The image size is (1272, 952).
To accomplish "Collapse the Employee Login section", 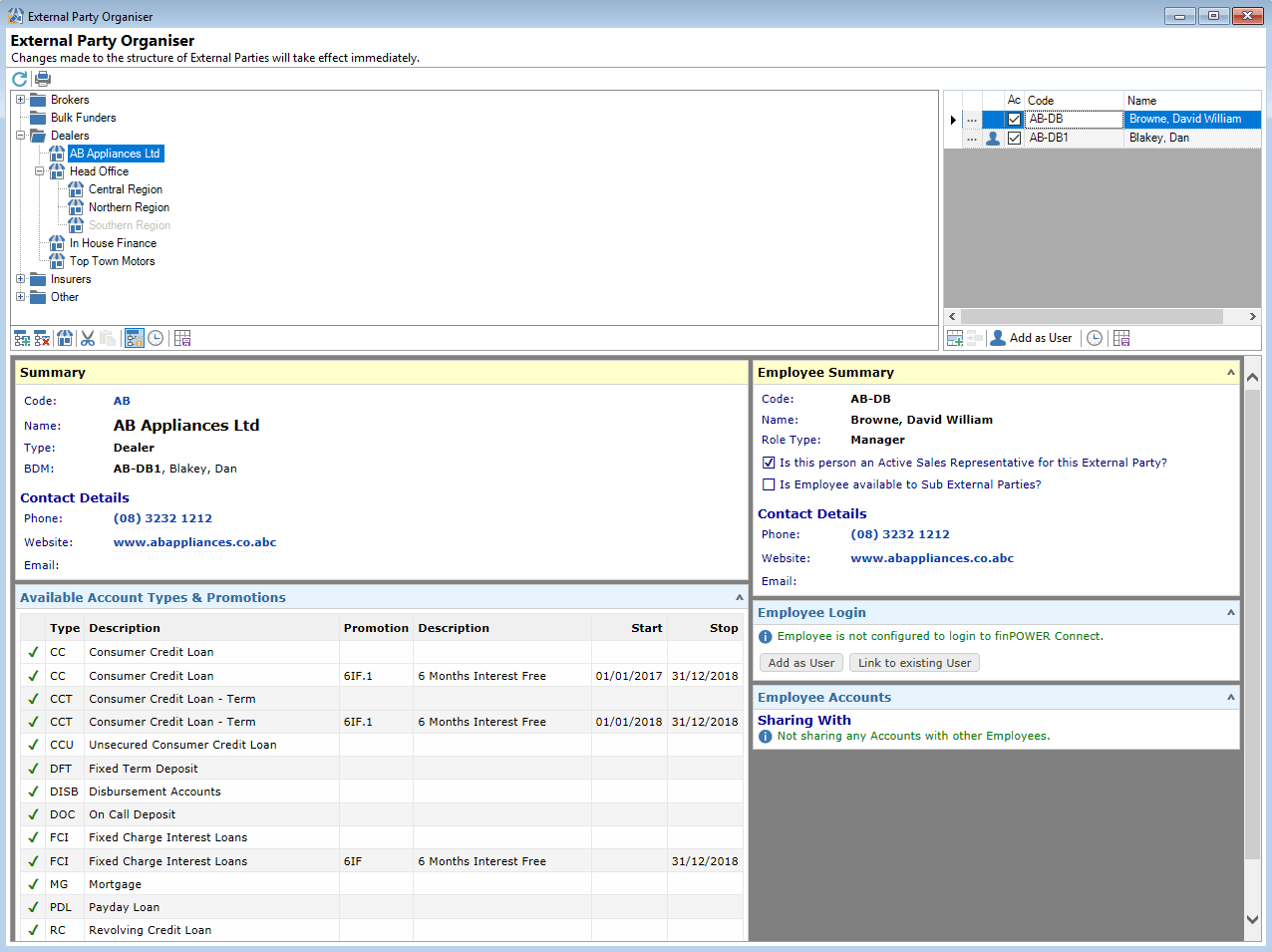I will click(x=1230, y=613).
